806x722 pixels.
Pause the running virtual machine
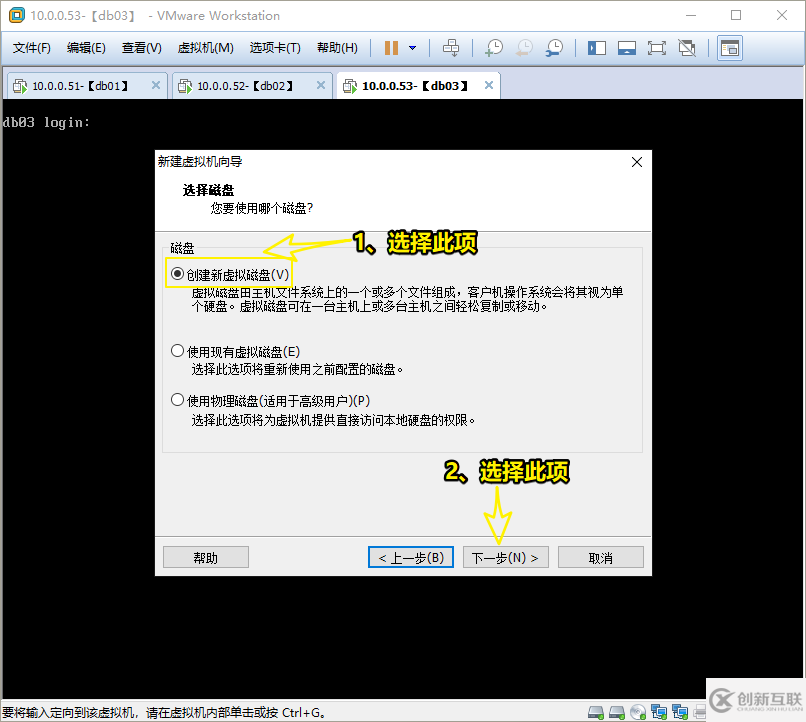pos(391,48)
